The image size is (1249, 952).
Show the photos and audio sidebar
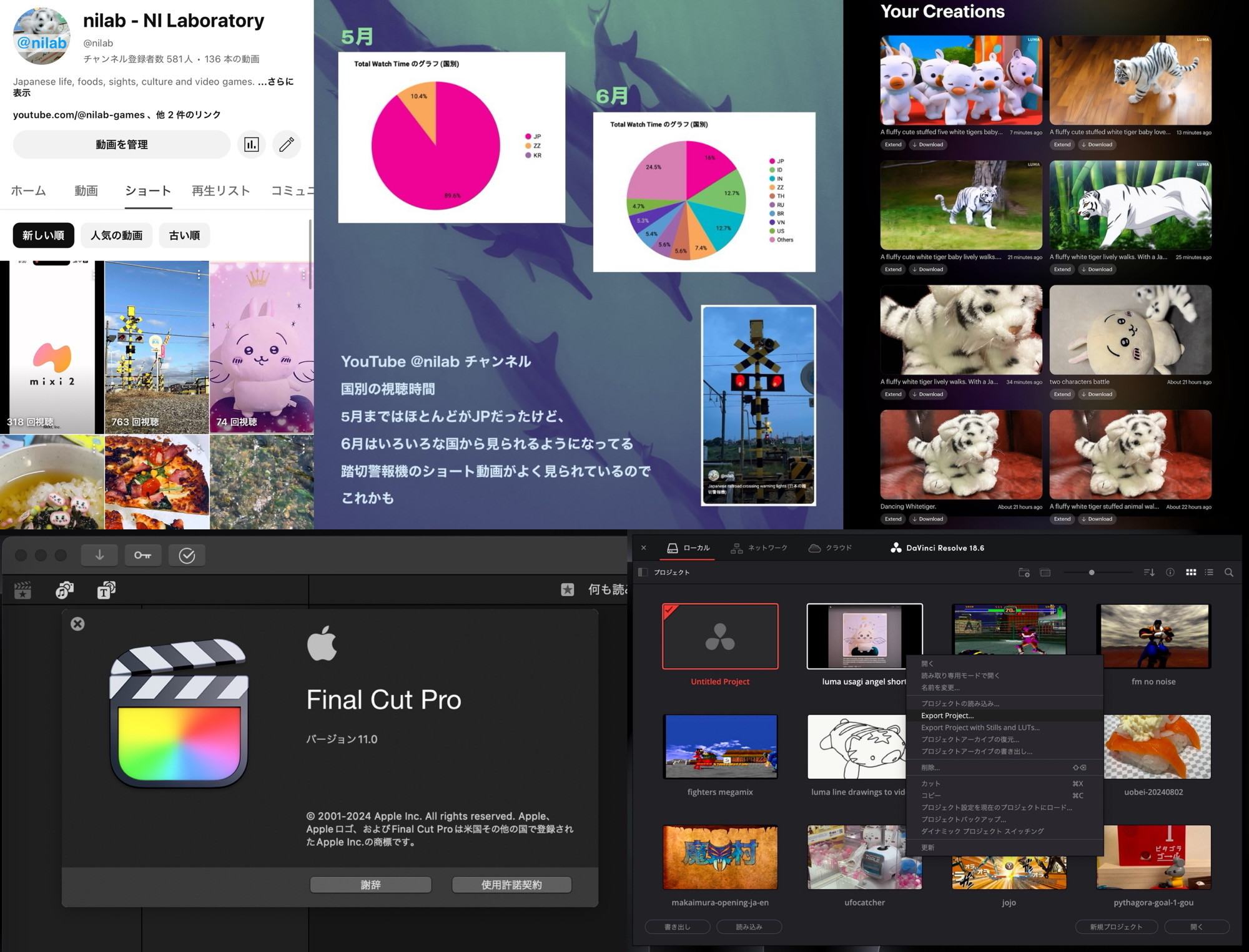tap(64, 590)
